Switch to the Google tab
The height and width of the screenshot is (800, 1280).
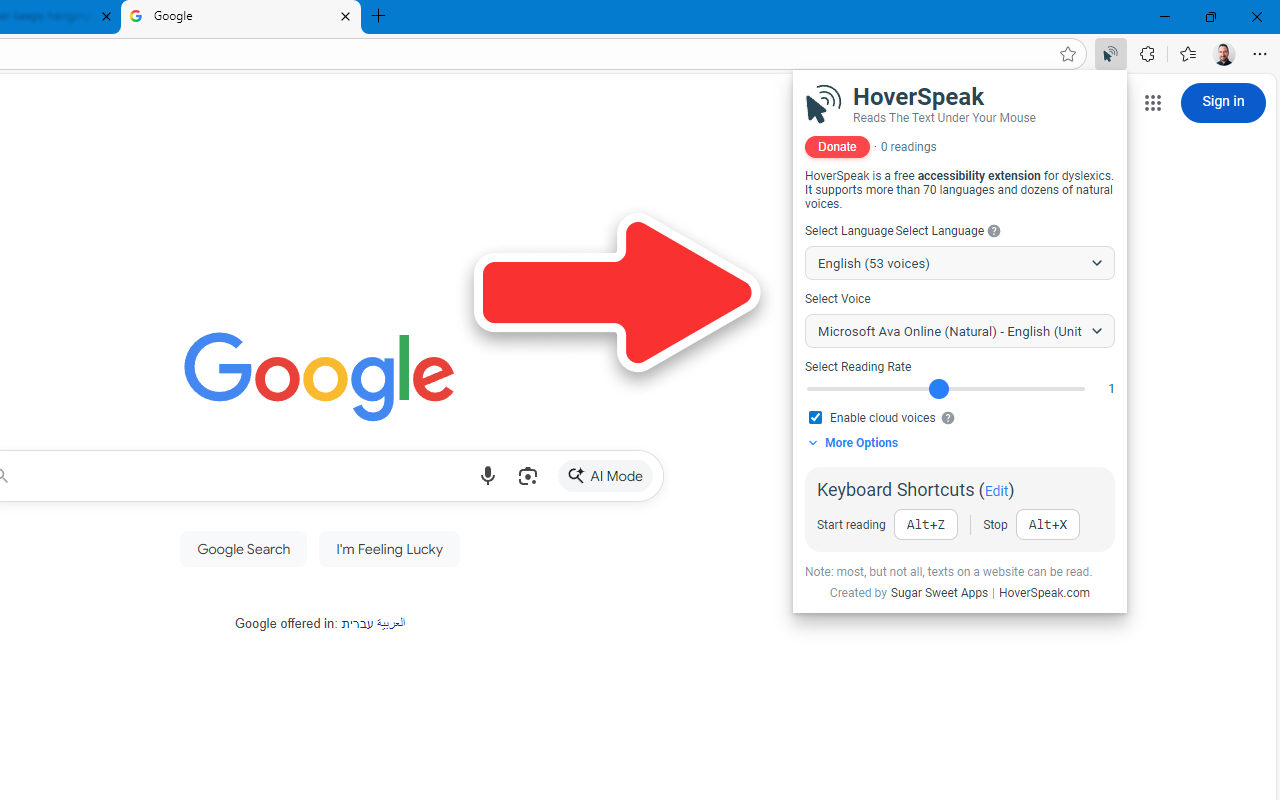(240, 16)
